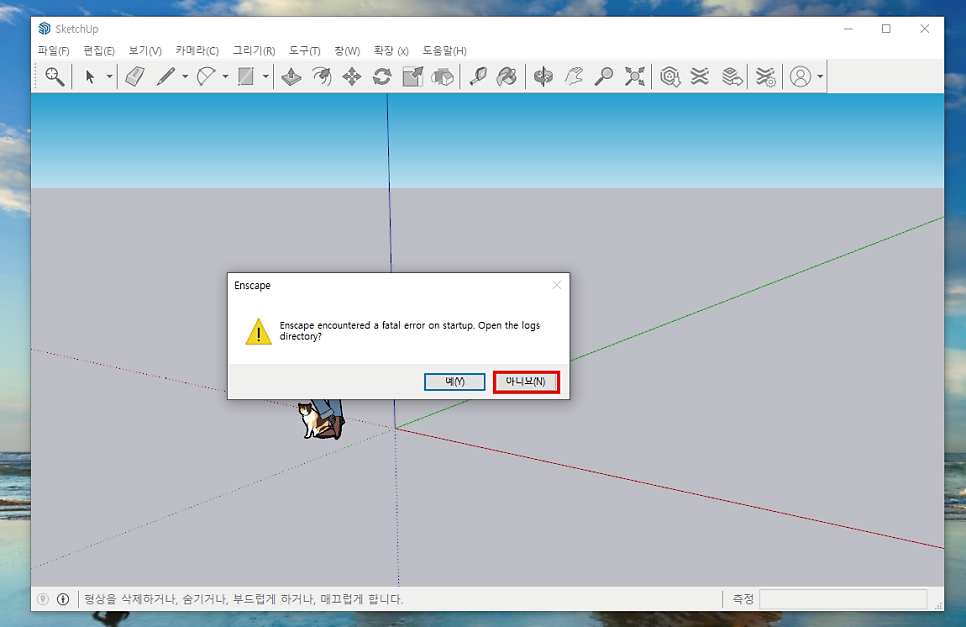The image size is (966, 627).
Task: Select the Arc tool
Action: 206,76
